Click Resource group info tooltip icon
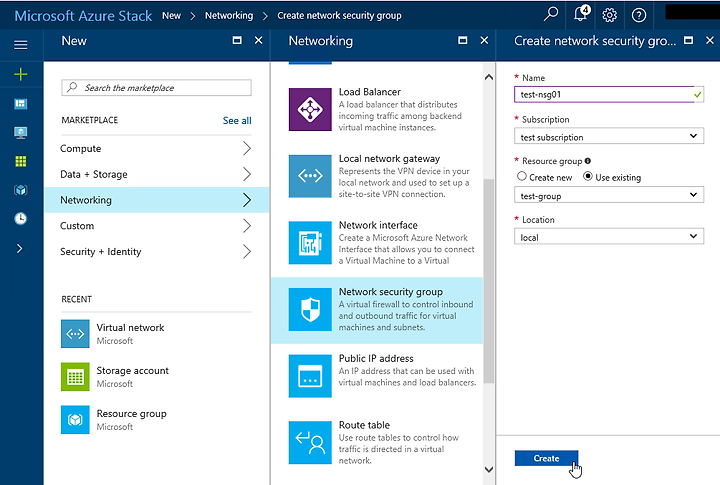The image size is (720, 485). pyautogui.click(x=588, y=161)
